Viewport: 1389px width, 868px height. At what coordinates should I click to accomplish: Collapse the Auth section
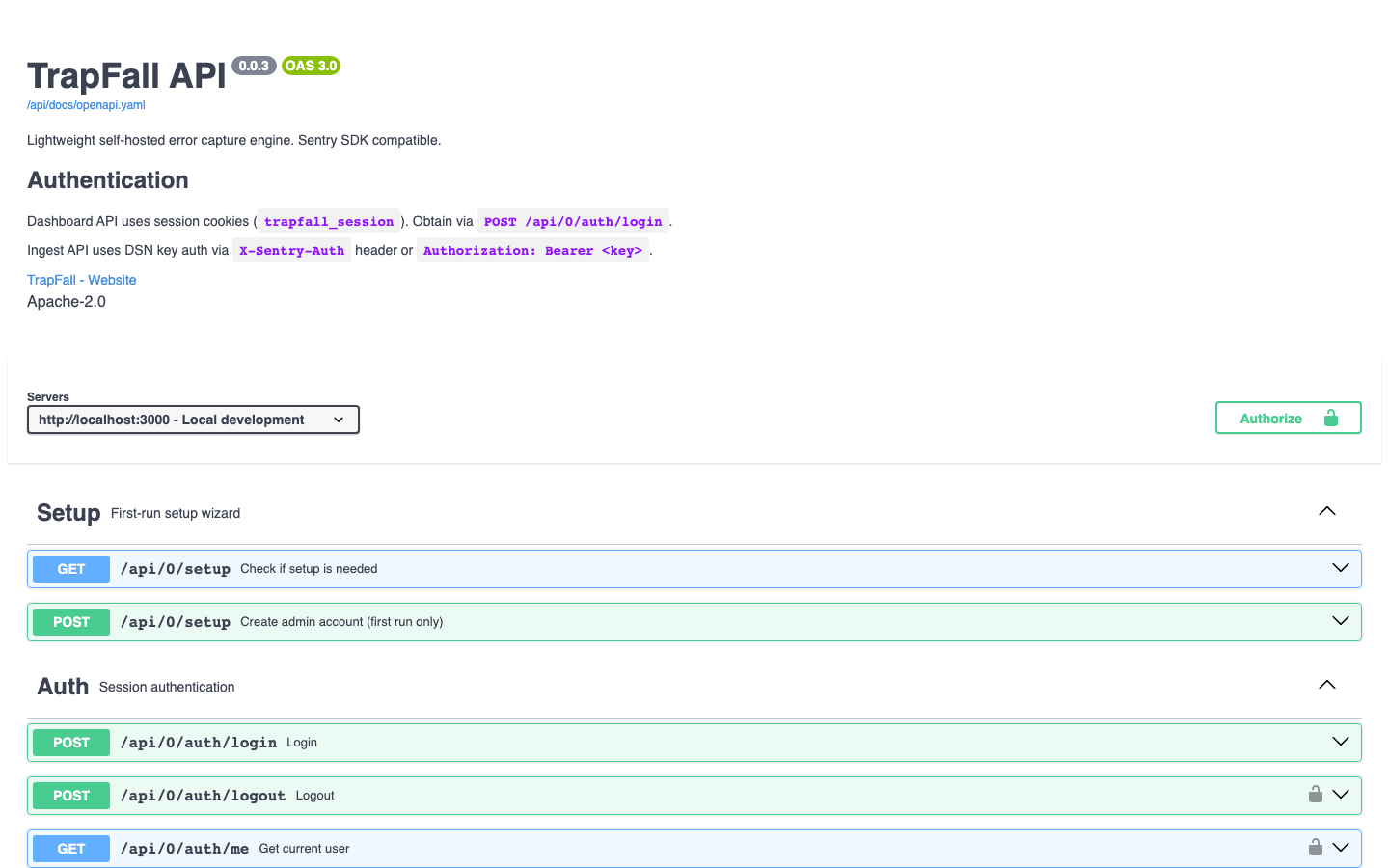pos(1327,685)
